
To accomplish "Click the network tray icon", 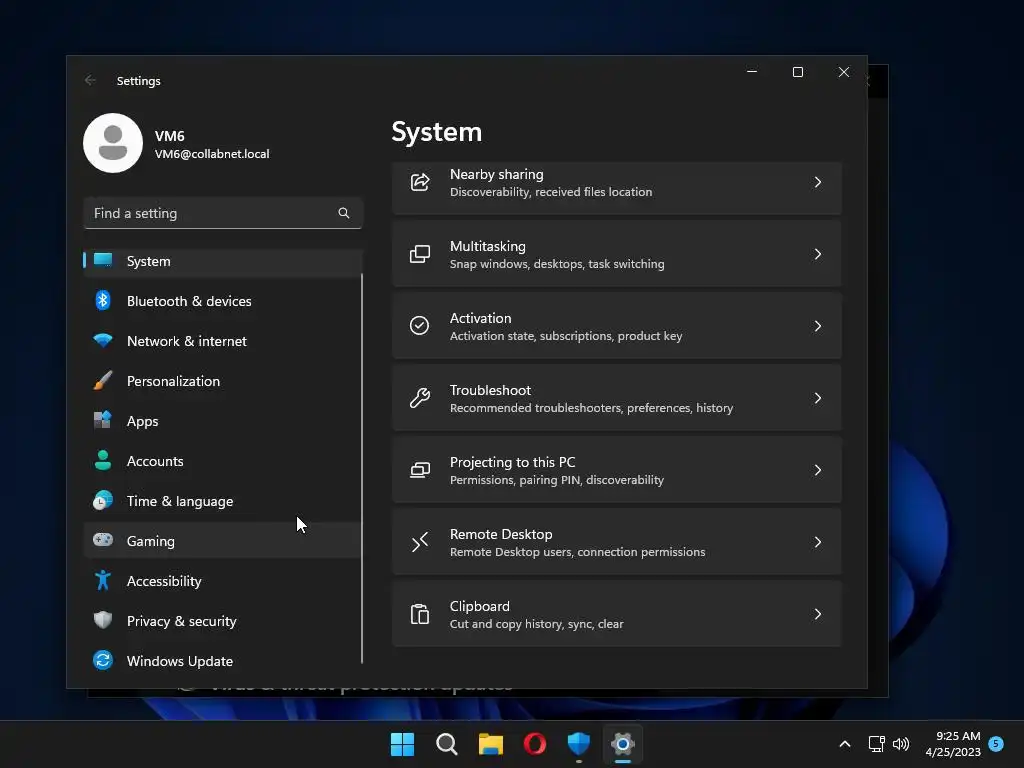I will (876, 744).
